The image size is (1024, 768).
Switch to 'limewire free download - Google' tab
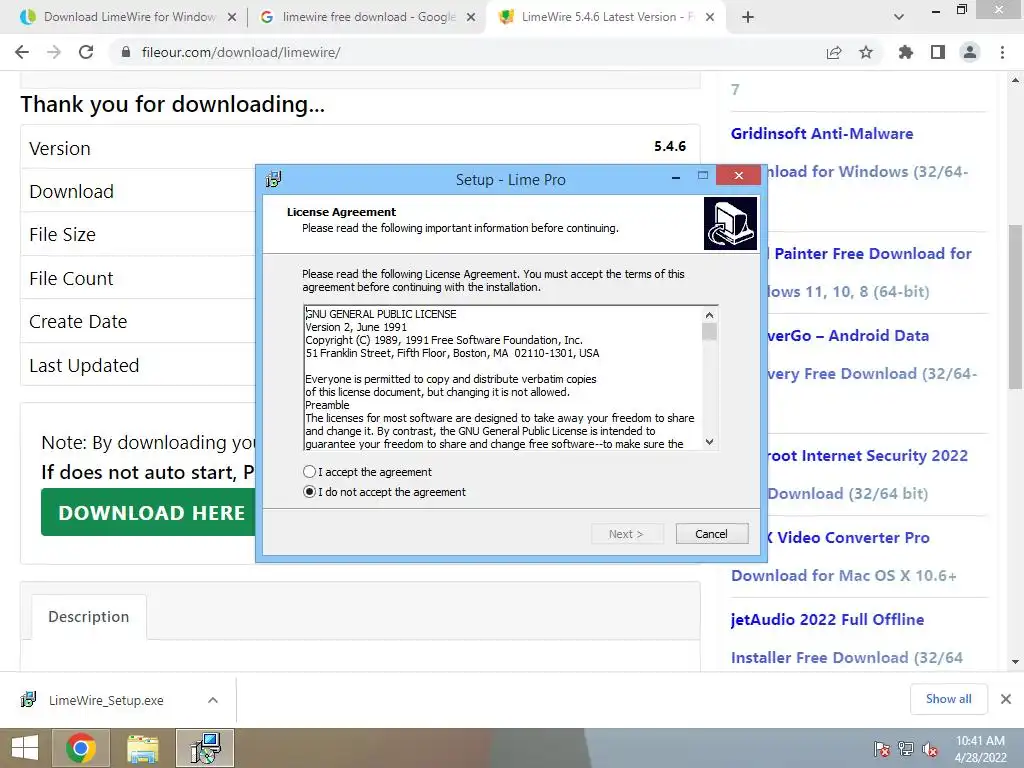[359, 17]
